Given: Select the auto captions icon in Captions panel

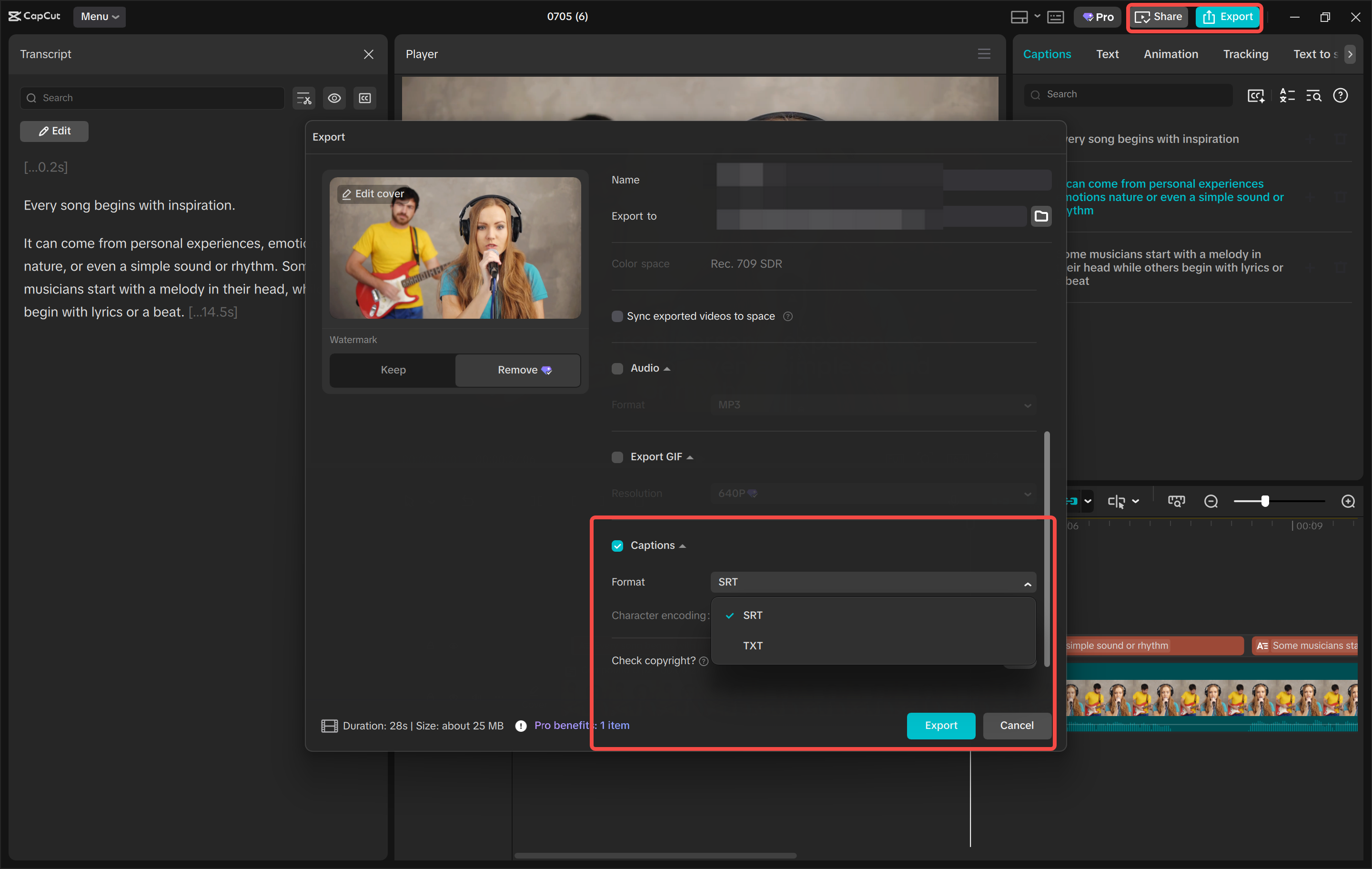Looking at the screenshot, I should 1255,95.
